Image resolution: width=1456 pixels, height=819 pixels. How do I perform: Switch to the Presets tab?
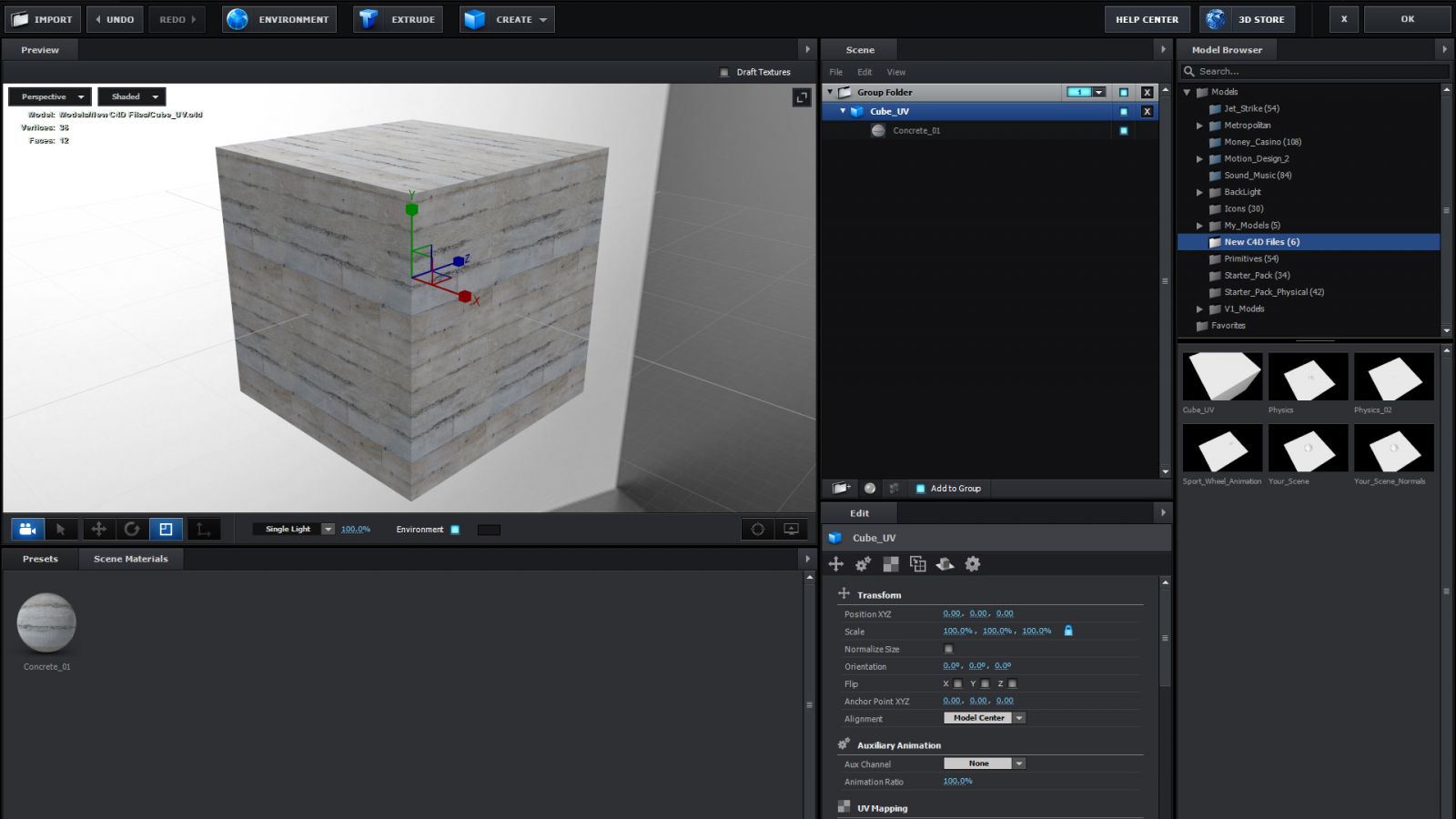(40, 559)
